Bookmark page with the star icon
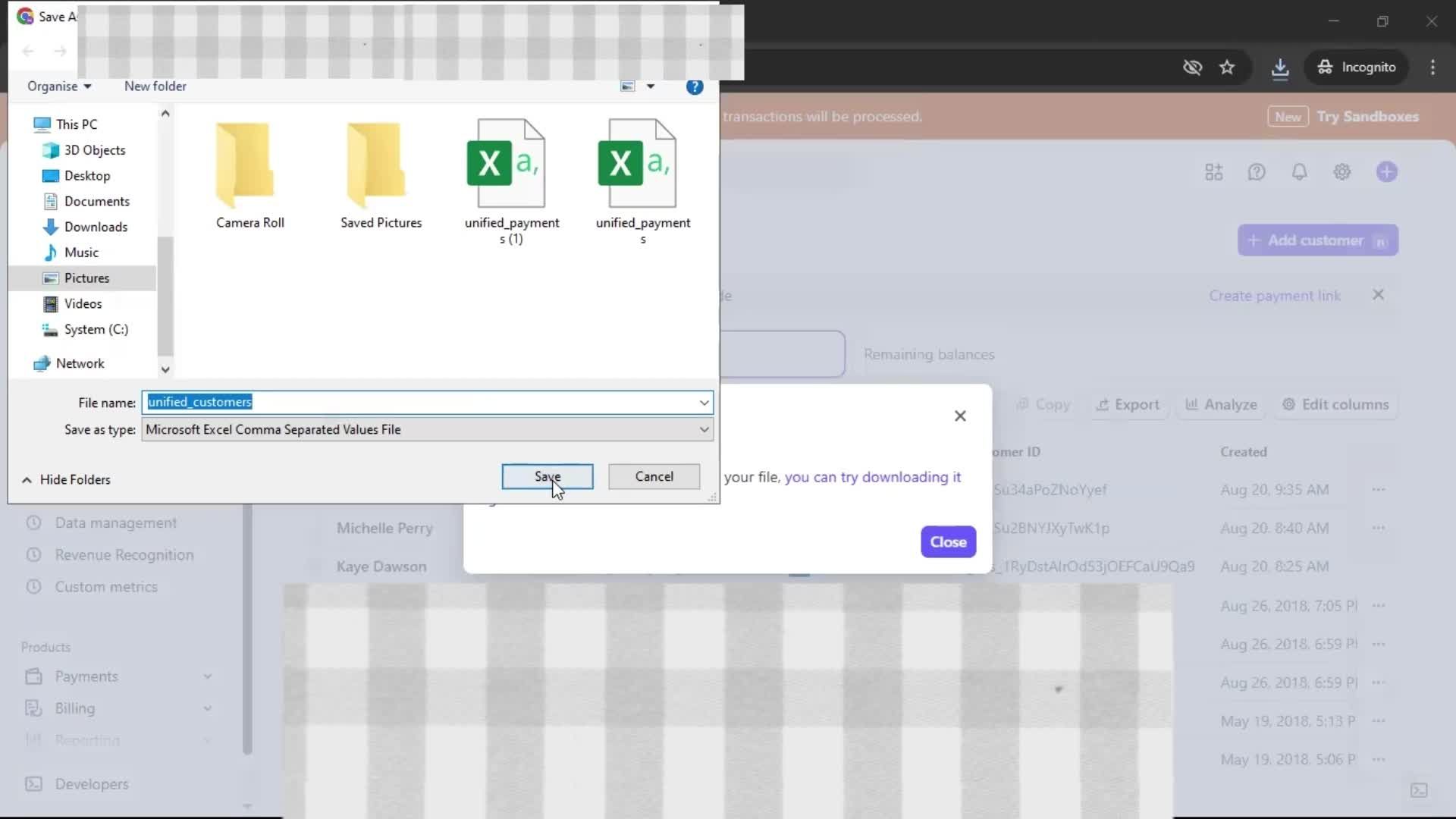 [x=1227, y=67]
